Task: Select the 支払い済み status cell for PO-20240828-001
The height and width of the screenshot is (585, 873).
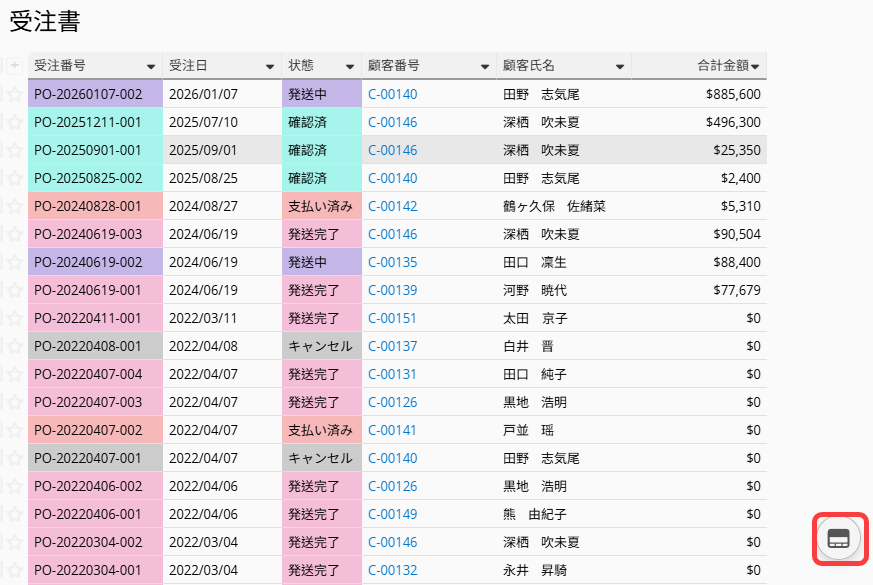Action: (x=320, y=206)
